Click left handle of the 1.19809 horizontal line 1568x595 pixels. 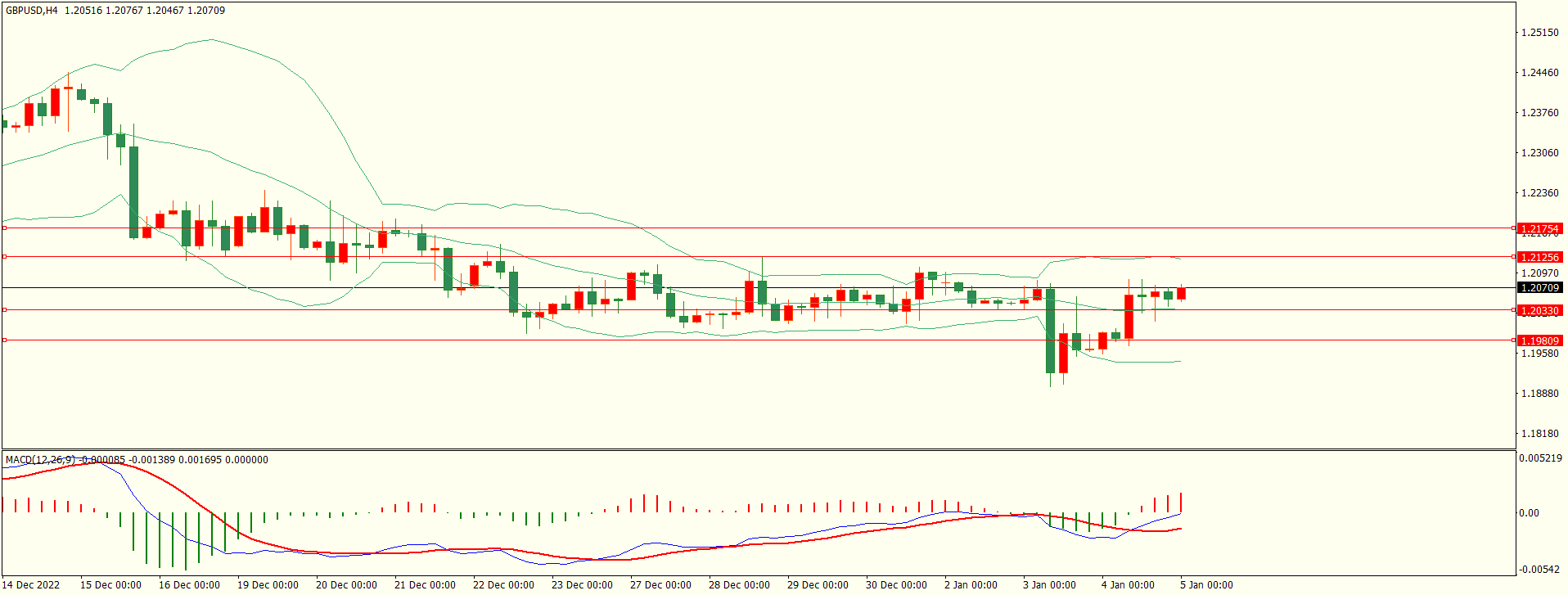4,340
